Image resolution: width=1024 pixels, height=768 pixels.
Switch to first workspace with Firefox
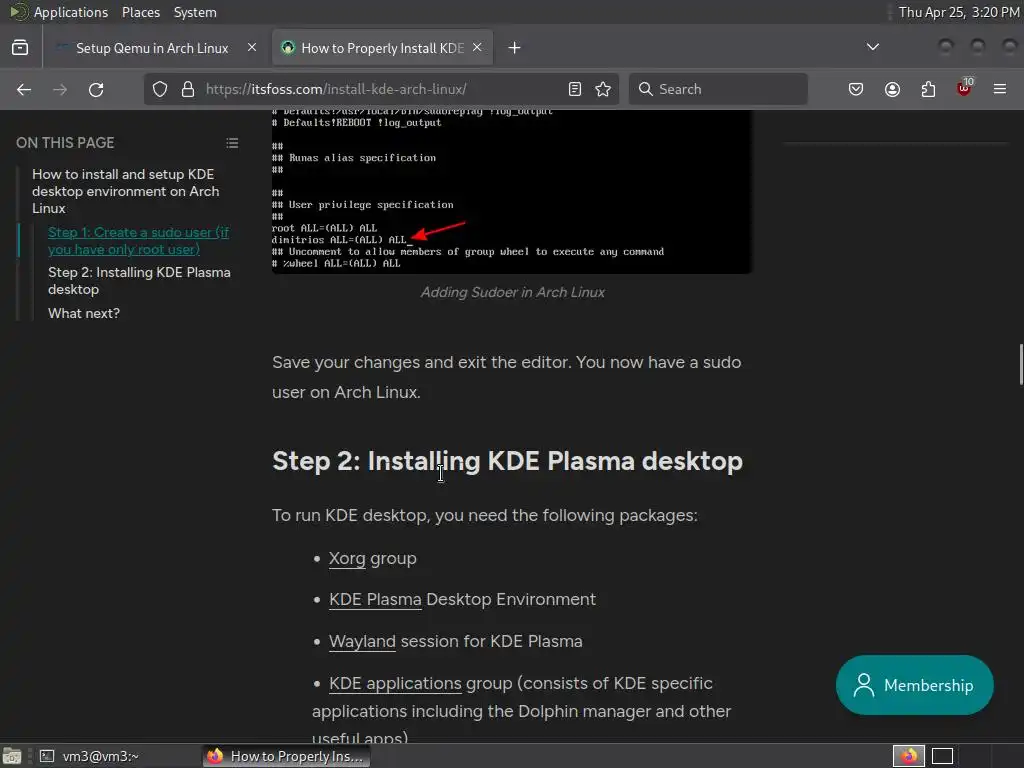click(x=908, y=756)
